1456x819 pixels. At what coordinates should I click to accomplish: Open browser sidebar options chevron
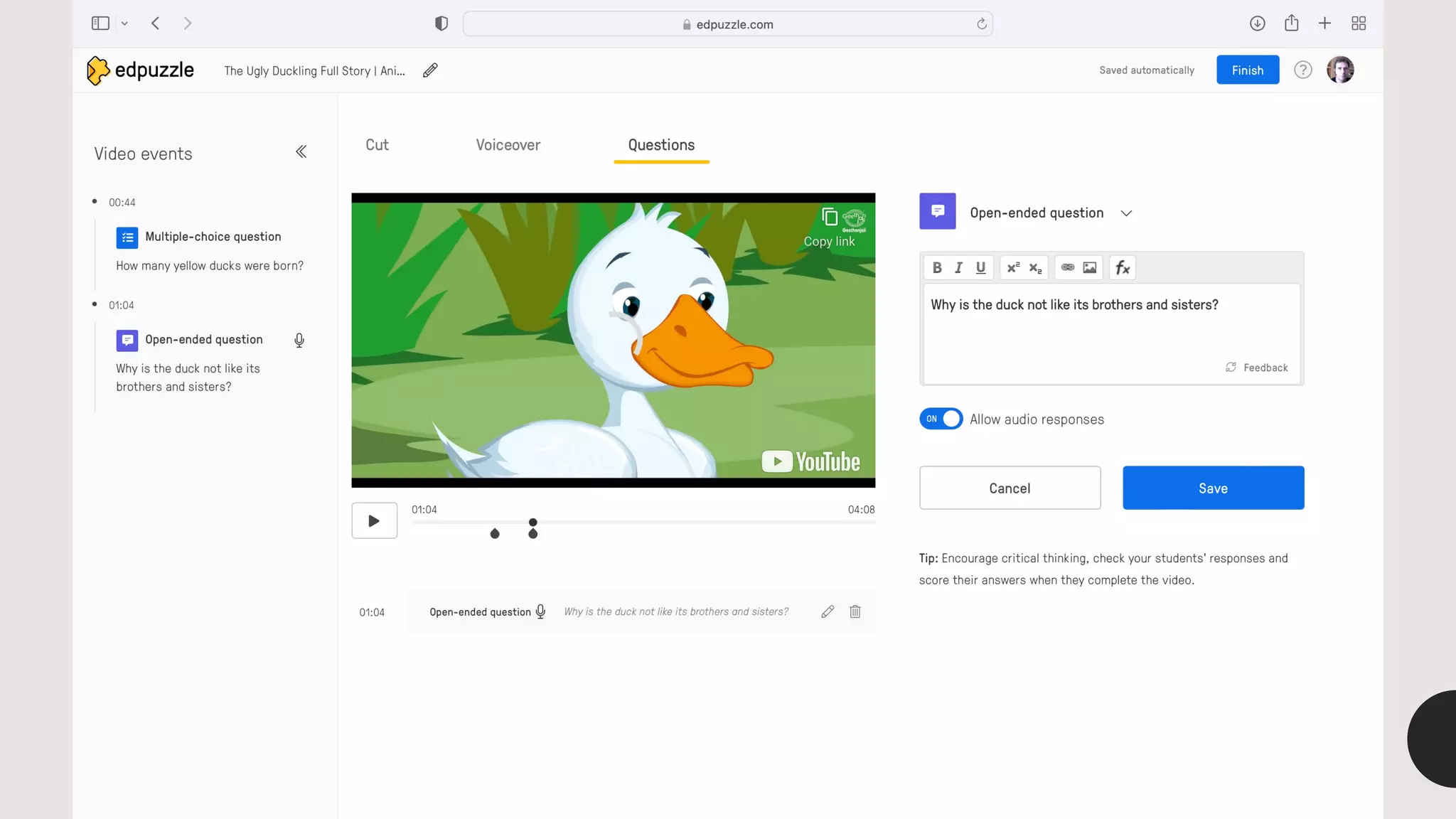pos(124,23)
